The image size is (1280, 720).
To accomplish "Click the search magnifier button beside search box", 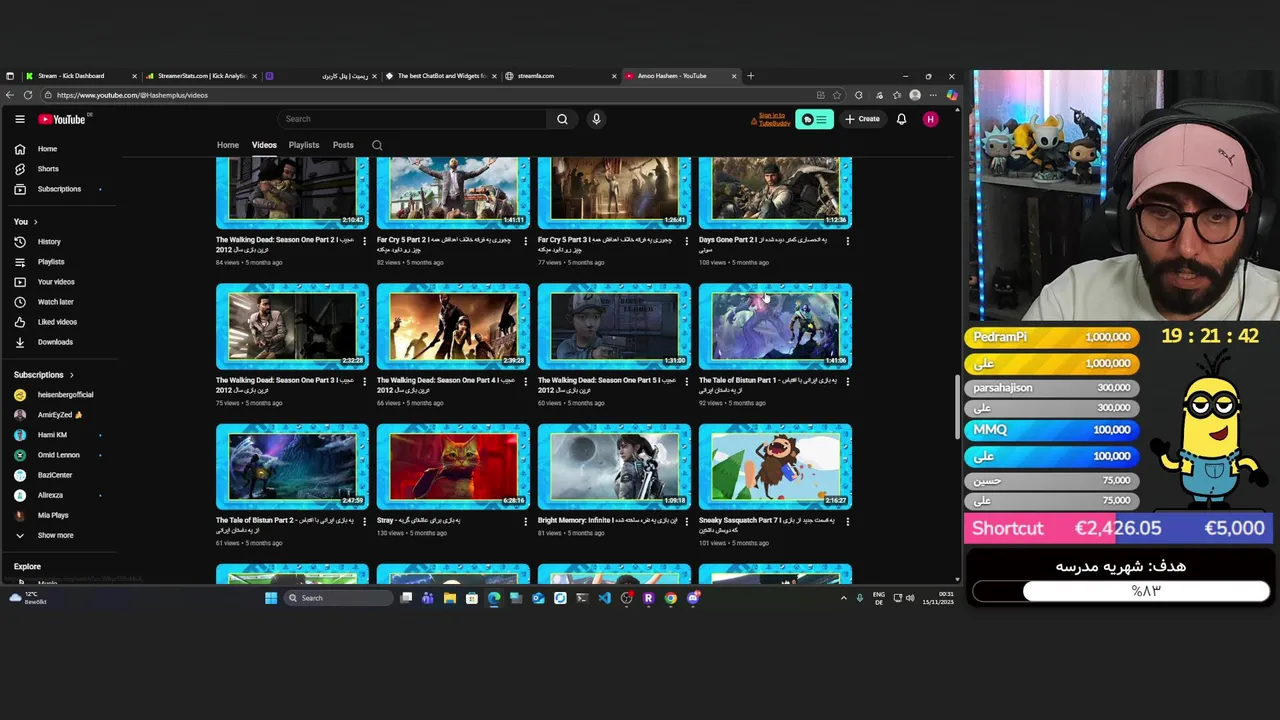I will pyautogui.click(x=562, y=119).
